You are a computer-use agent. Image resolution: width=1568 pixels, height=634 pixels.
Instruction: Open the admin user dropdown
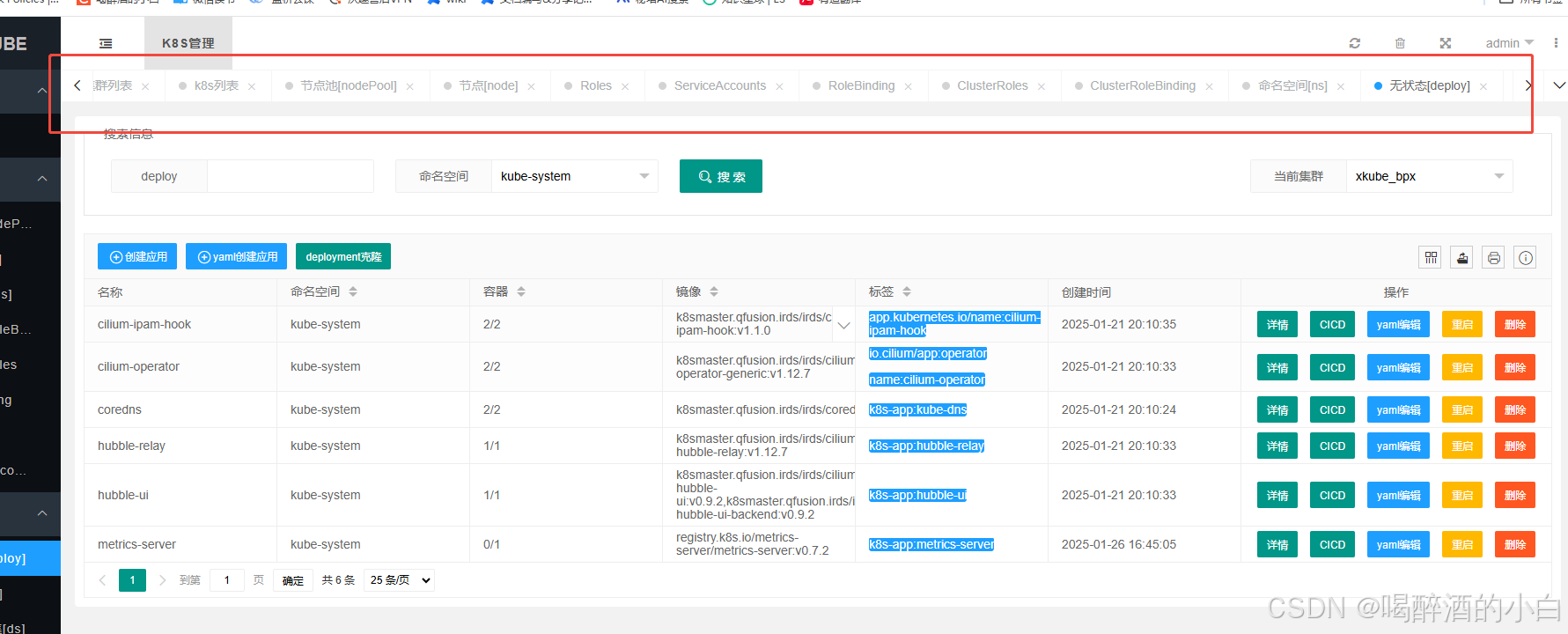[1509, 43]
